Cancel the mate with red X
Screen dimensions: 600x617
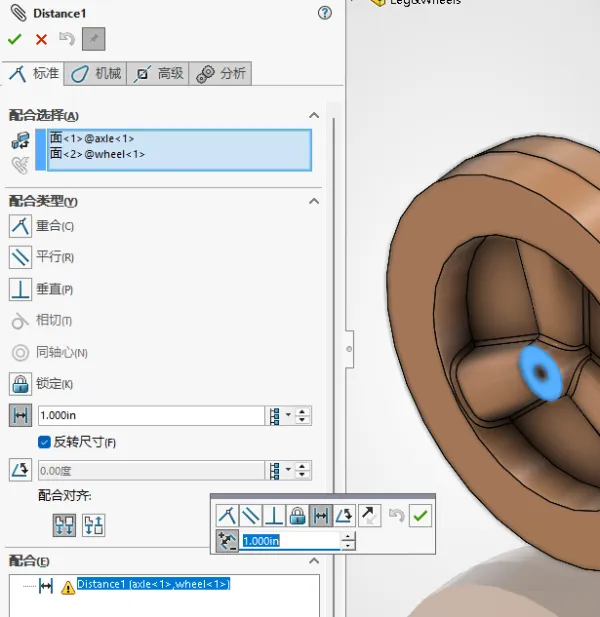coord(41,39)
